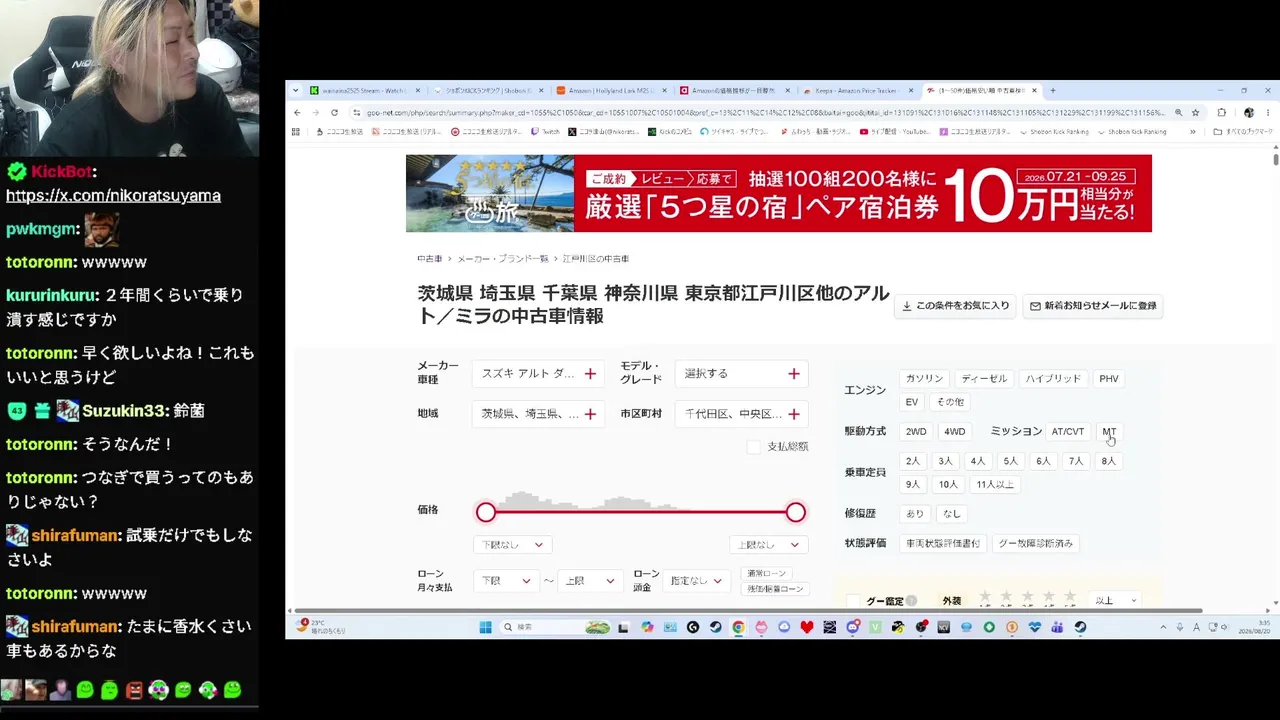Click the Google Chrome taskbar icon
The height and width of the screenshot is (720, 1280).
tap(738, 627)
